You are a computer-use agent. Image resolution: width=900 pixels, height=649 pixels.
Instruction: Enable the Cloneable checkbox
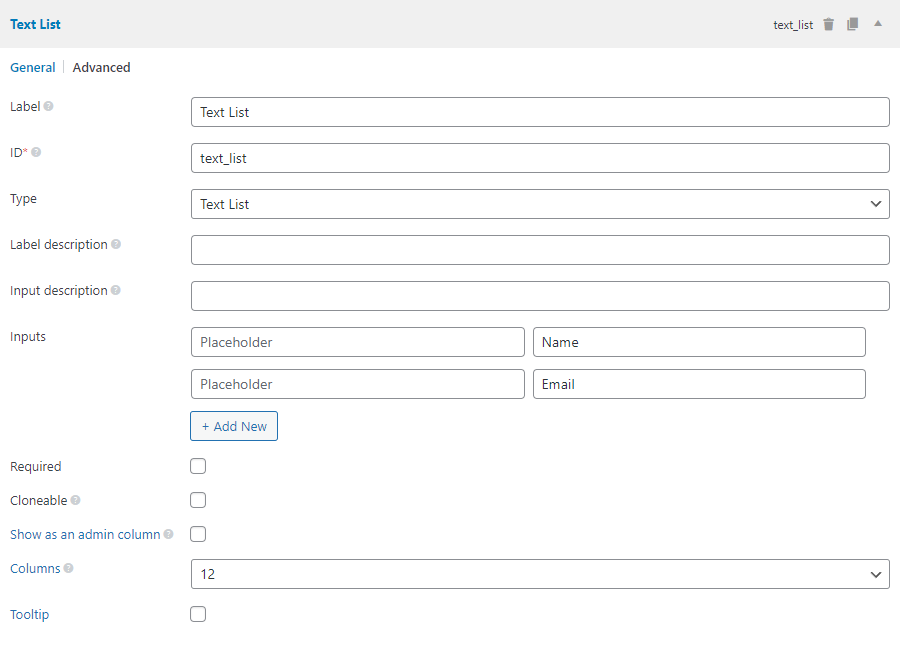[198, 500]
